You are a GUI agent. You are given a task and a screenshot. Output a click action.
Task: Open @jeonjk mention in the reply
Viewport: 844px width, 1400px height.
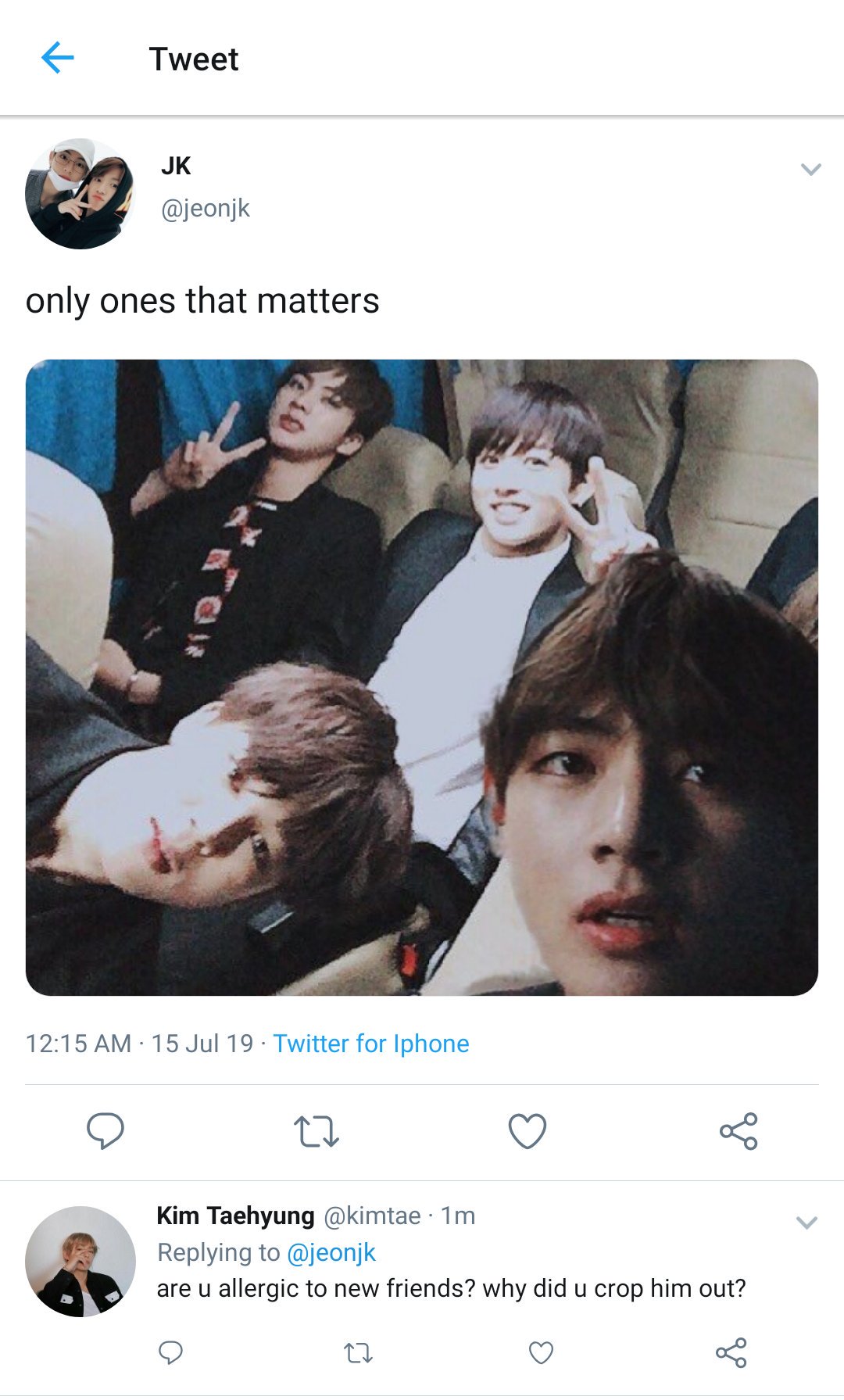[331, 1252]
